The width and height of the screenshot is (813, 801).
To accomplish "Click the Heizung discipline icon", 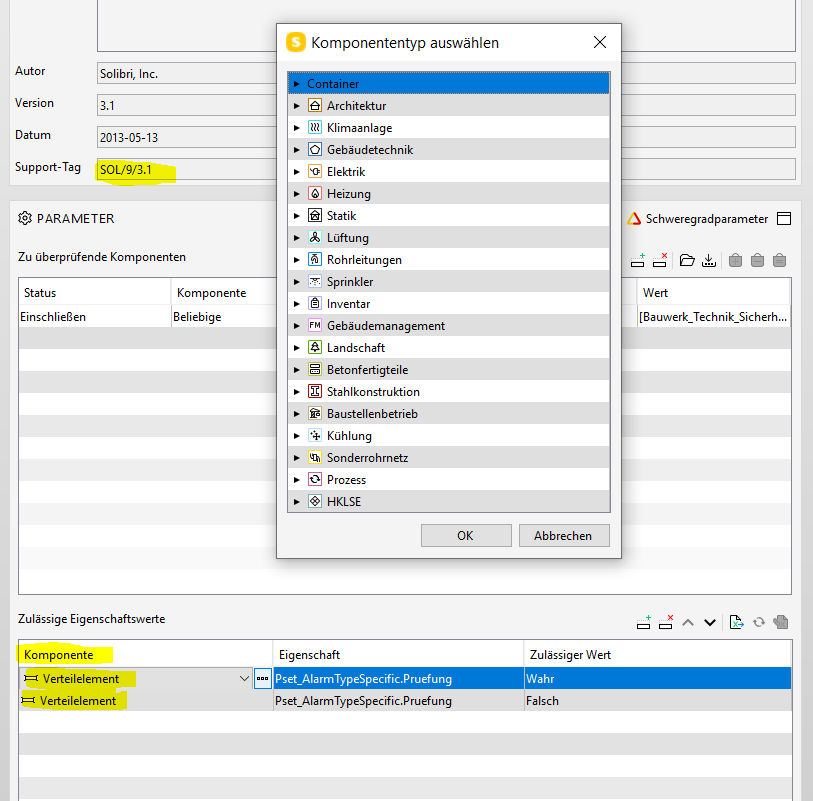I will tap(315, 193).
